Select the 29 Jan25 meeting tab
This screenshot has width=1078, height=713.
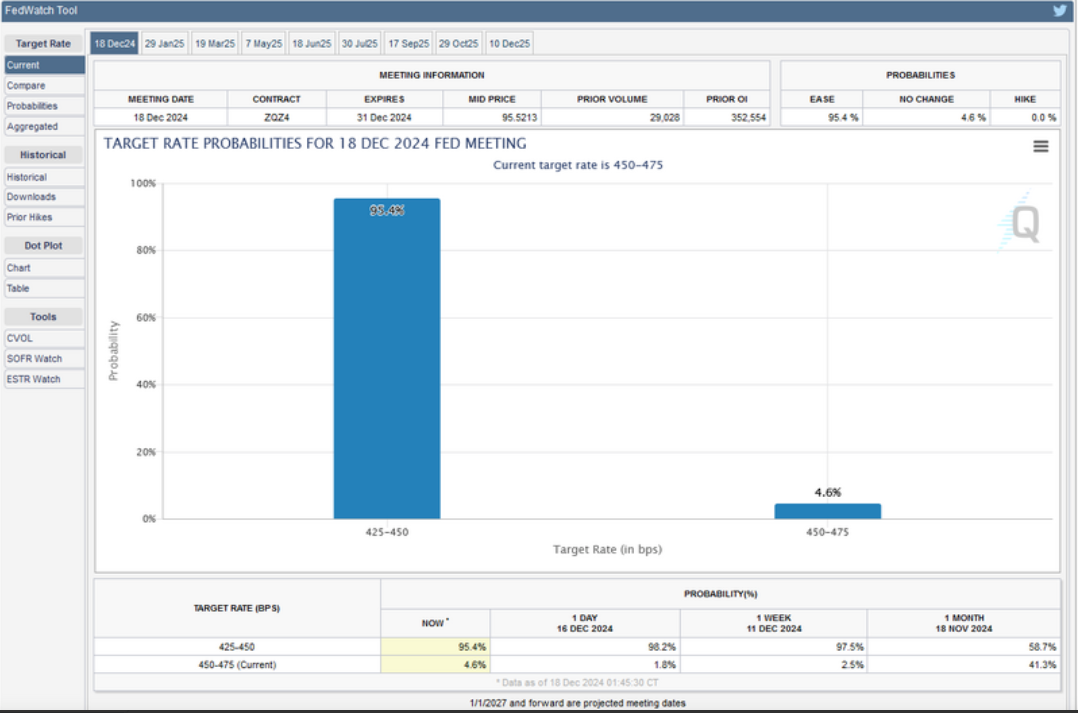pyautogui.click(x=164, y=44)
